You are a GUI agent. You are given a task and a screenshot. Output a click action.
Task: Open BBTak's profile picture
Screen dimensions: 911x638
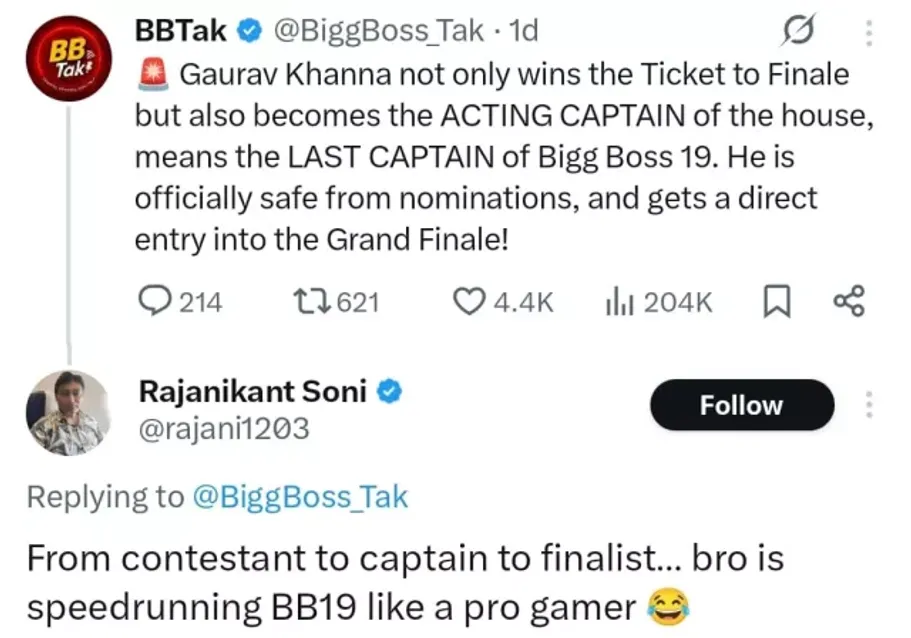click(68, 58)
